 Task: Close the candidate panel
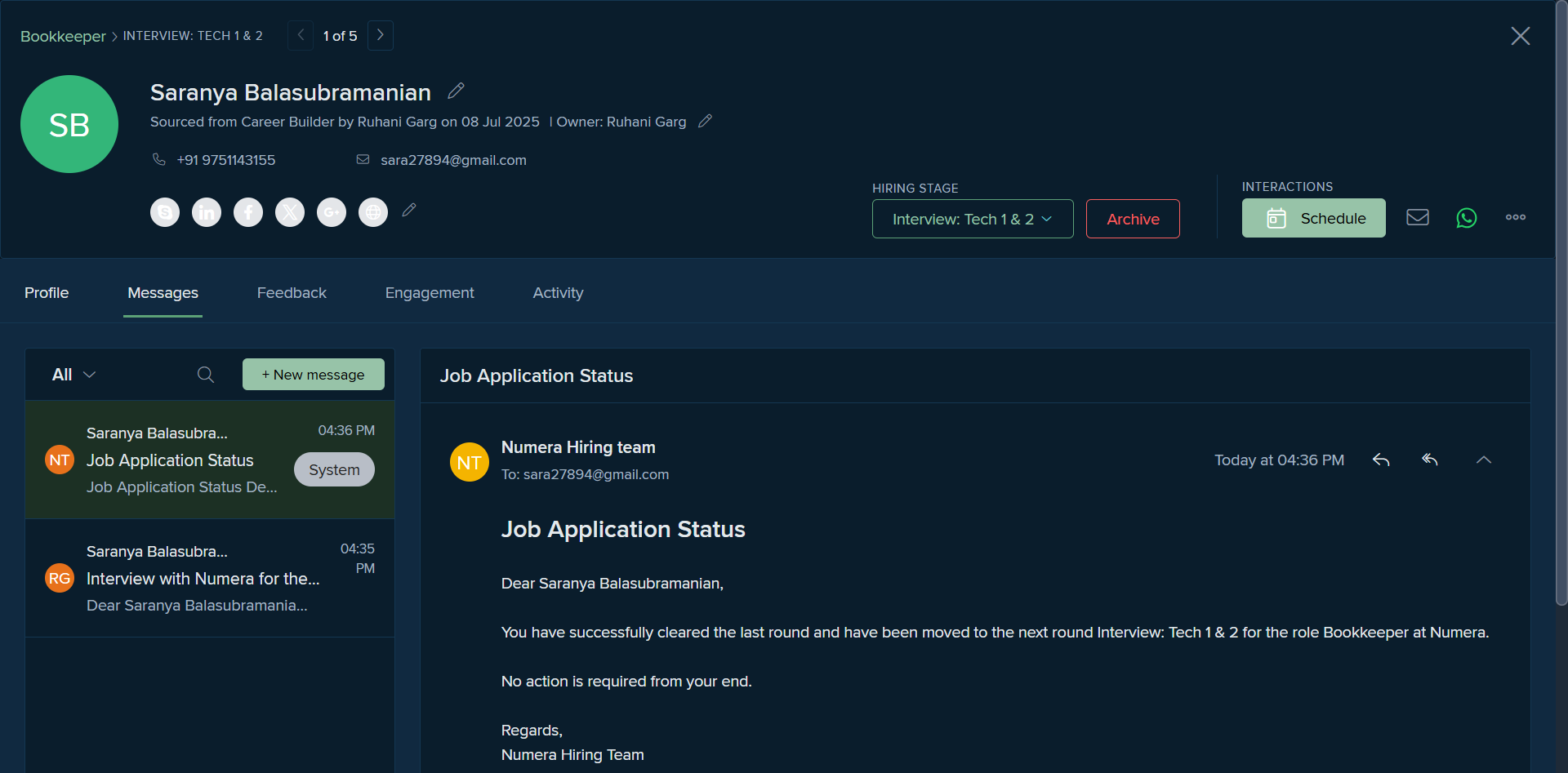pyautogui.click(x=1521, y=36)
